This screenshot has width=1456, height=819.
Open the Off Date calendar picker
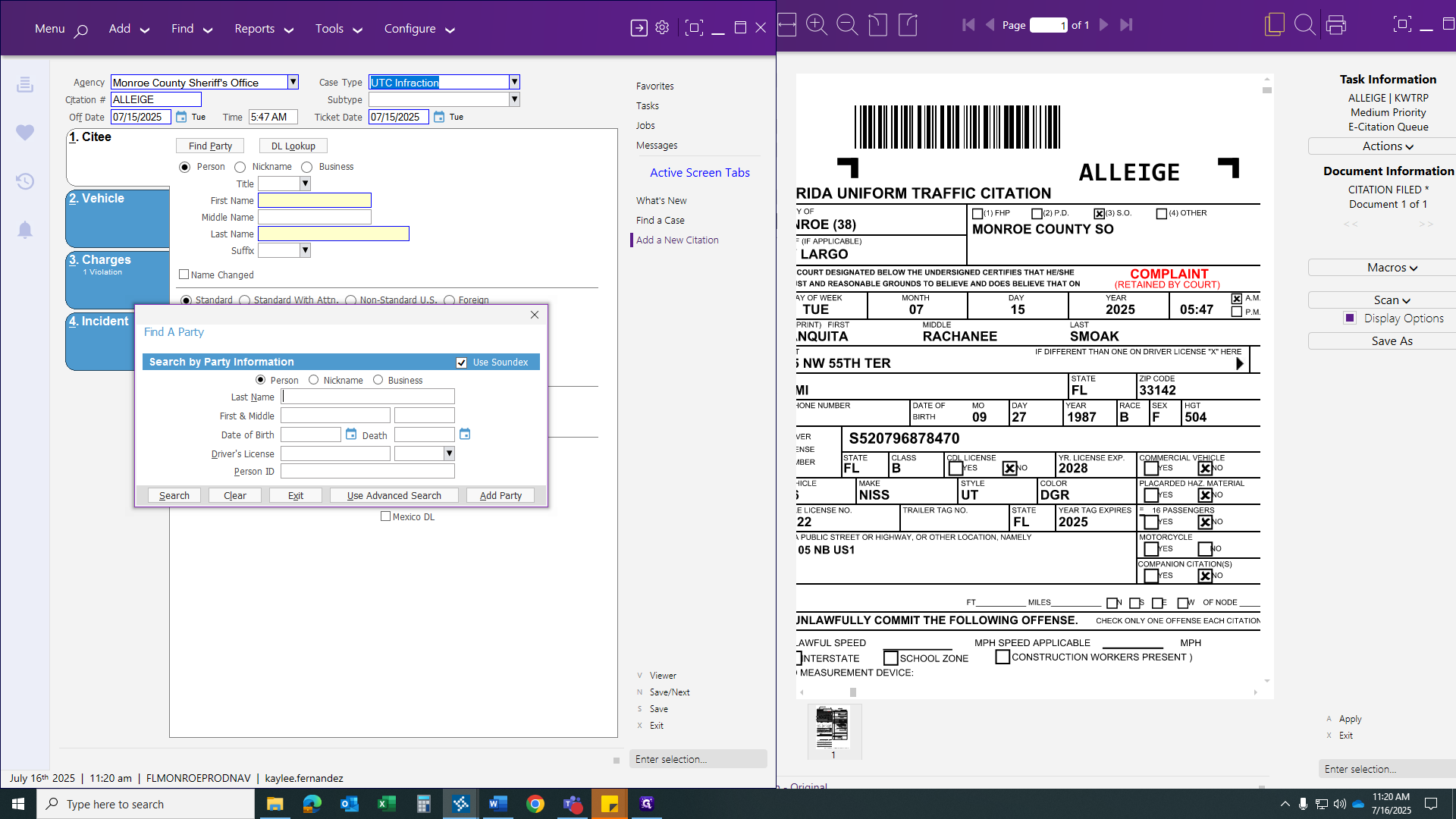click(181, 117)
